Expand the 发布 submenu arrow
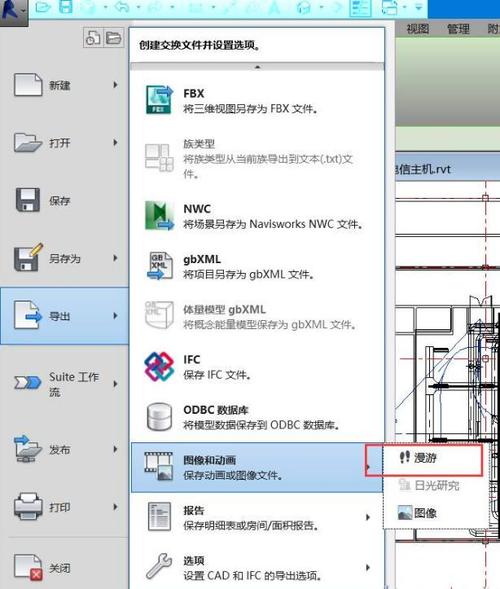Viewport: 500px width, 589px height. [115, 449]
